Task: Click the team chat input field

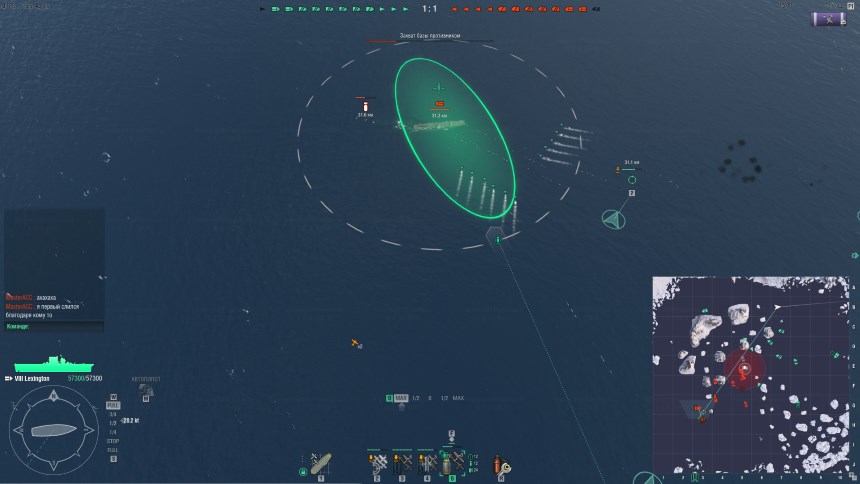Action: tap(54, 326)
